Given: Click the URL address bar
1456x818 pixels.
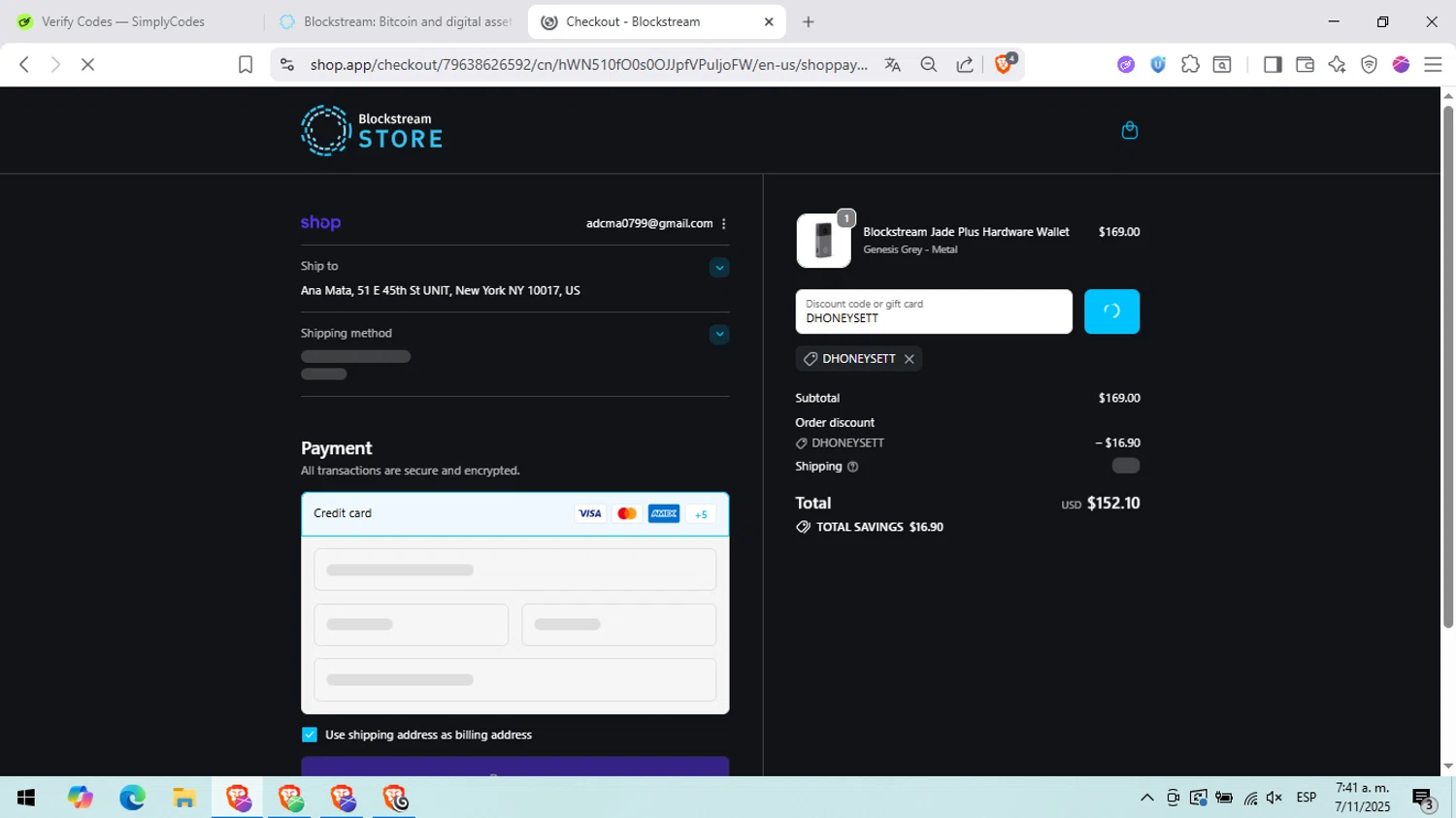Looking at the screenshot, I should [x=588, y=64].
